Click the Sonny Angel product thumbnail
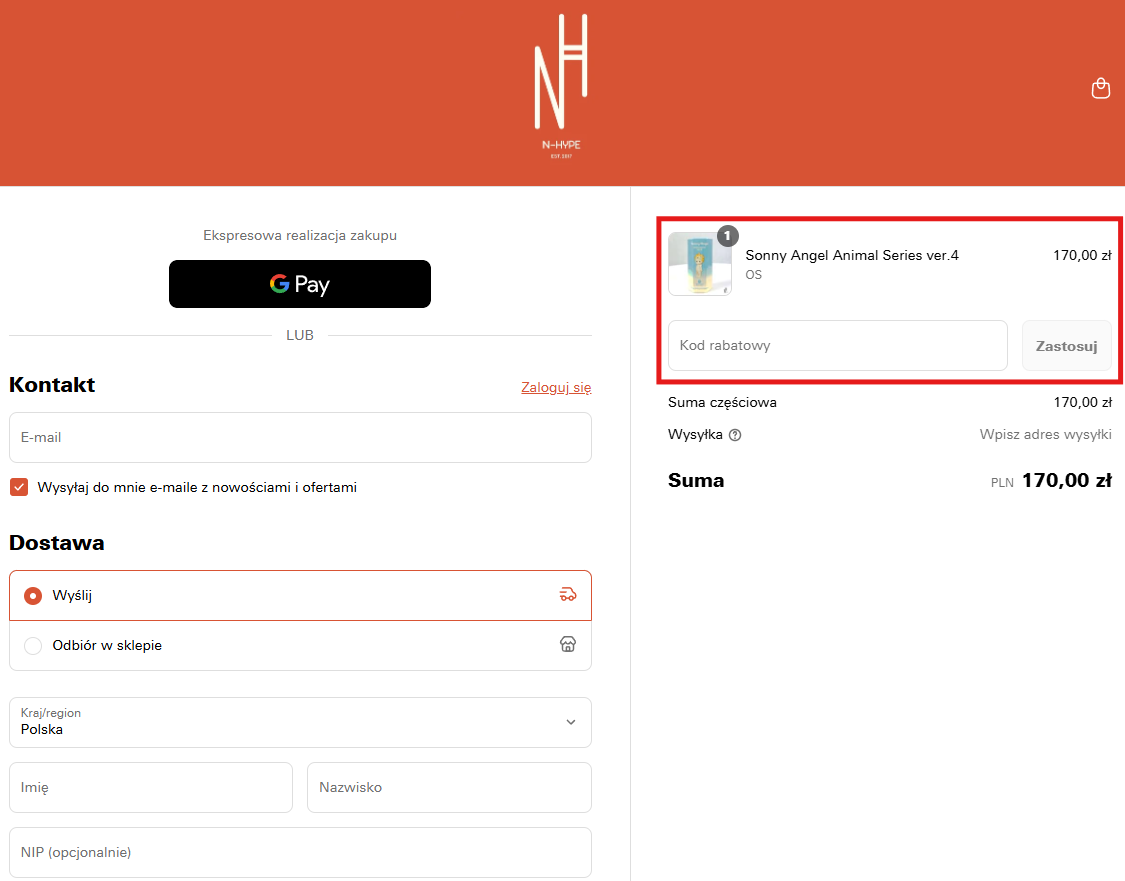The width and height of the screenshot is (1125, 881). click(700, 263)
